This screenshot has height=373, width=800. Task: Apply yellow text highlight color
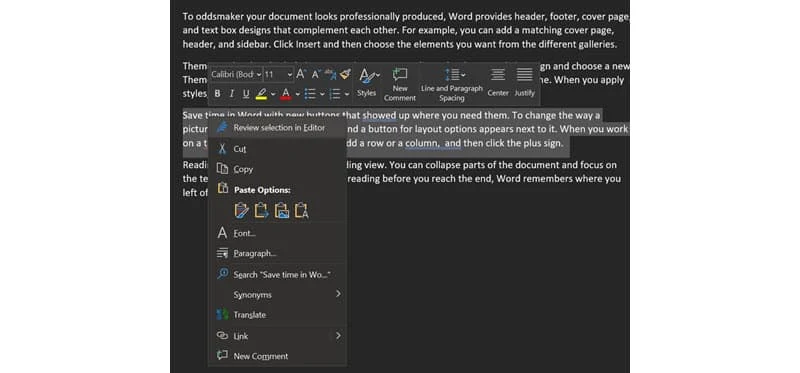[261, 94]
